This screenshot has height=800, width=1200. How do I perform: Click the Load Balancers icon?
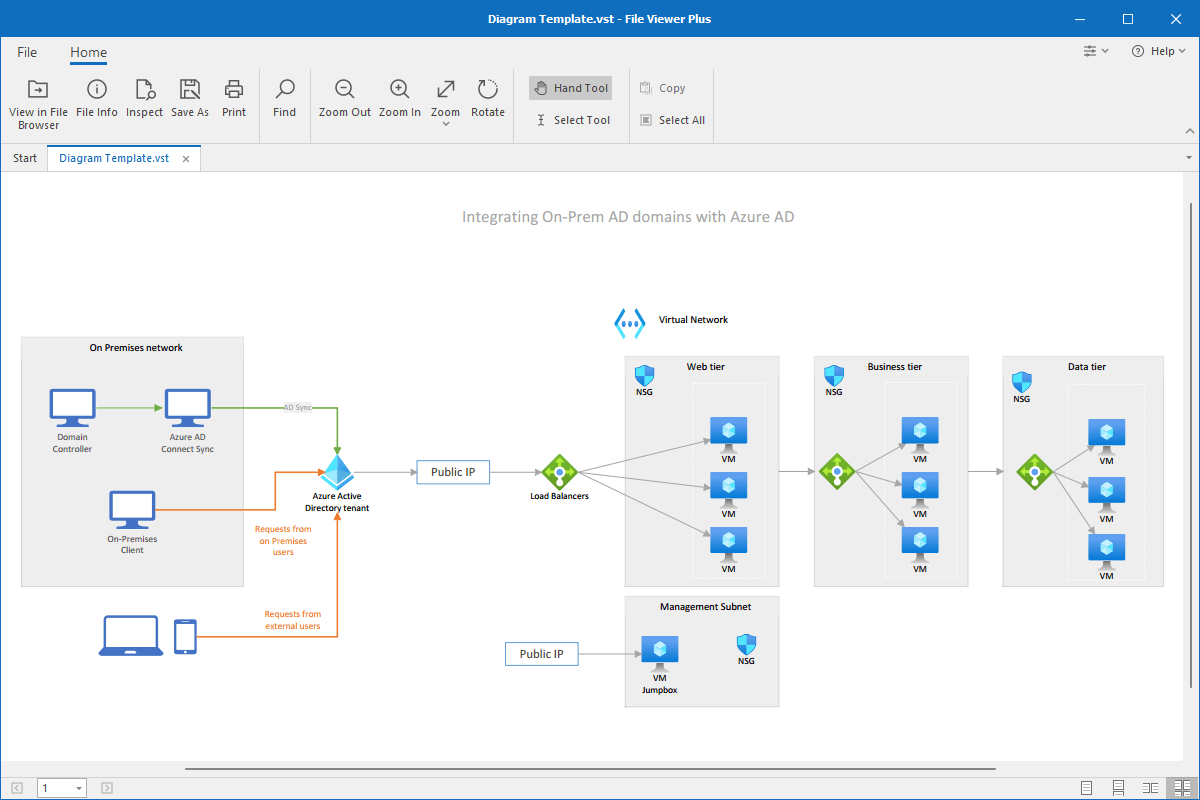click(559, 472)
